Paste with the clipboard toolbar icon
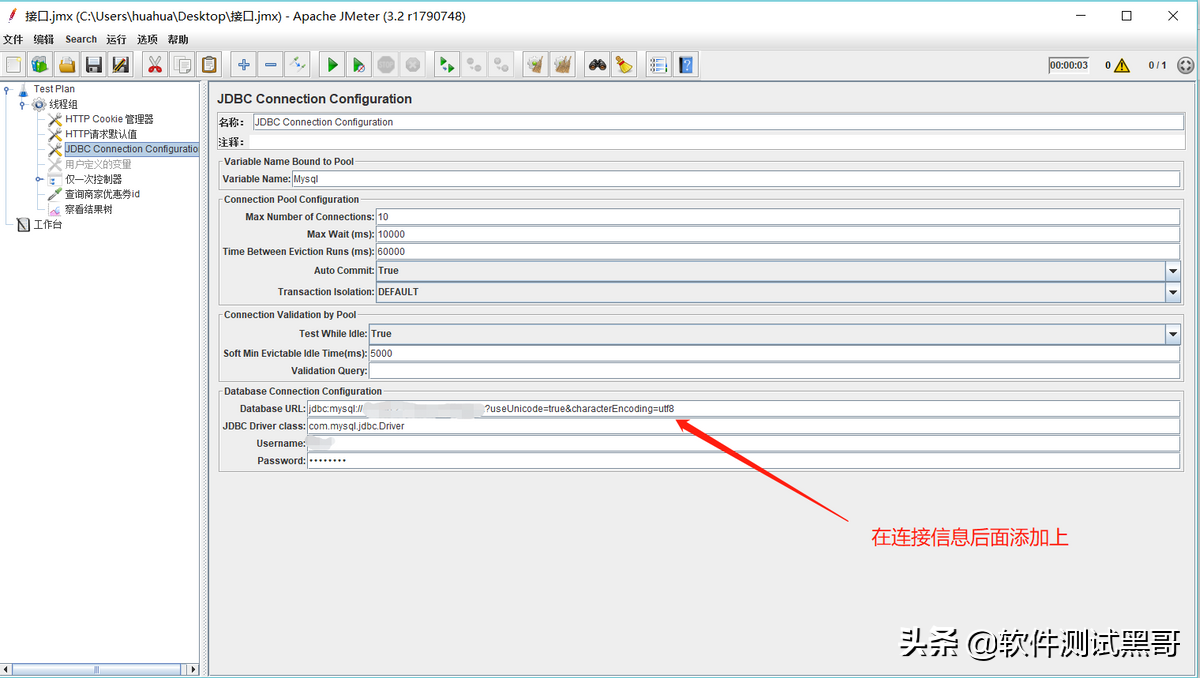 [209, 65]
